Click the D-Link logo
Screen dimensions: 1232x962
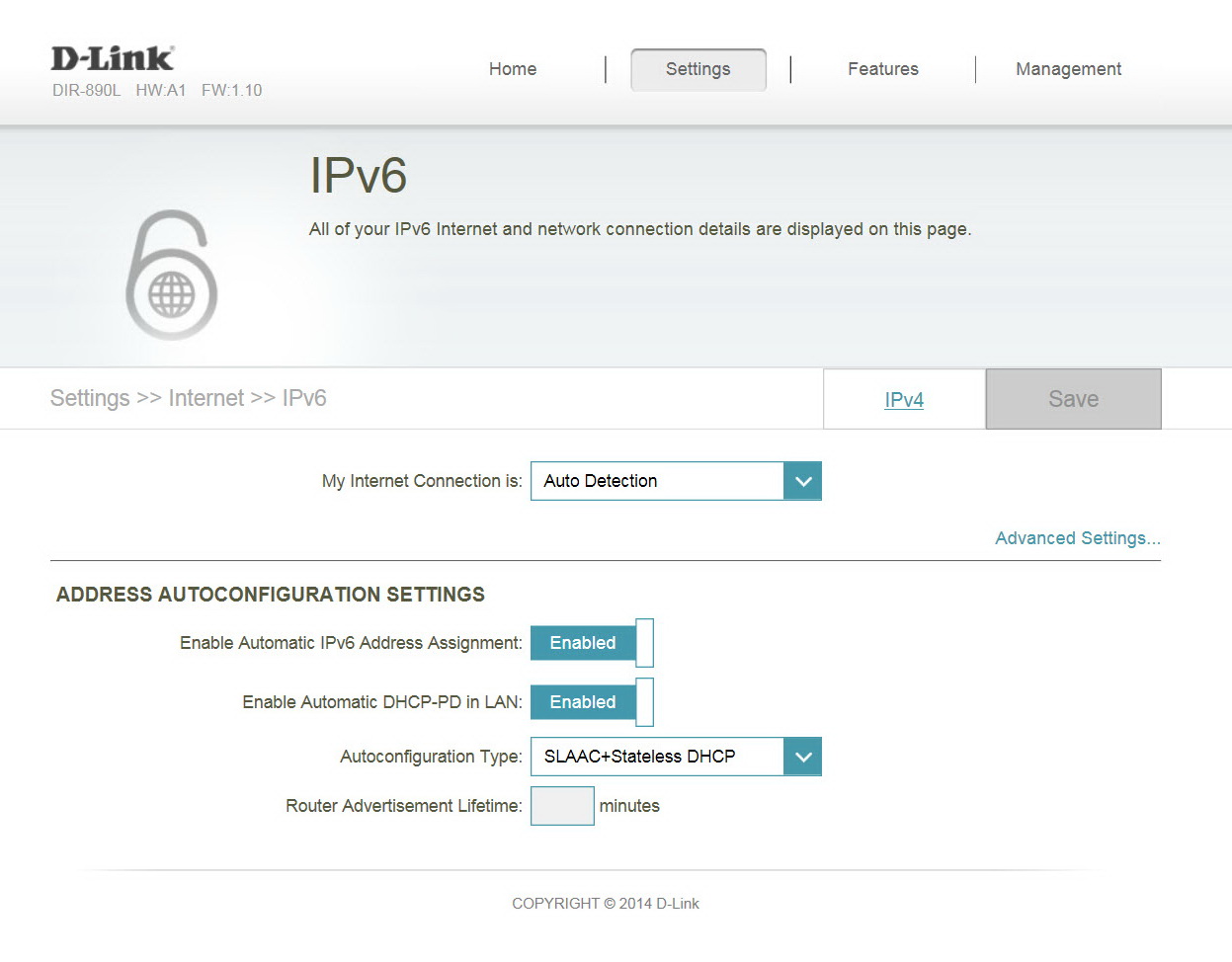[112, 58]
